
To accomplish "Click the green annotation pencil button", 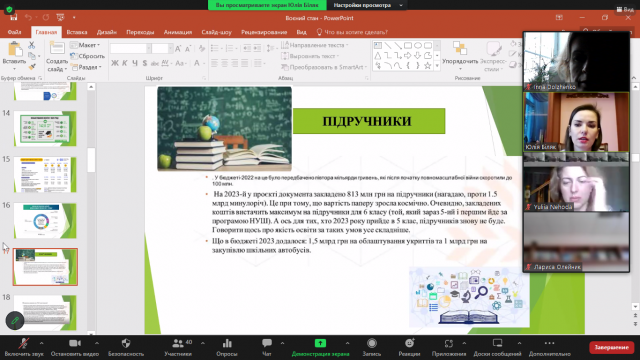I will tap(15, 321).
